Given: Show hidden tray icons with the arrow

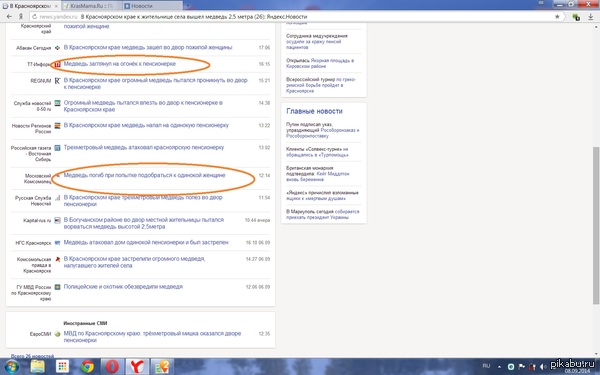Looking at the screenshot, I should pyautogui.click(x=499, y=367).
